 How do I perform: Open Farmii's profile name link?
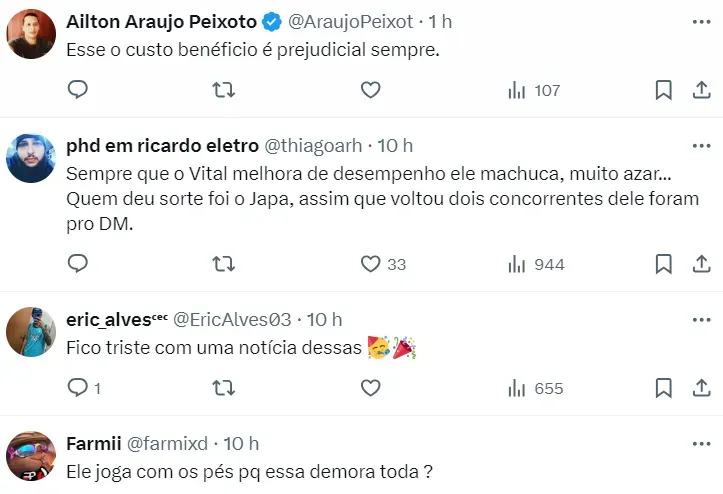92,442
